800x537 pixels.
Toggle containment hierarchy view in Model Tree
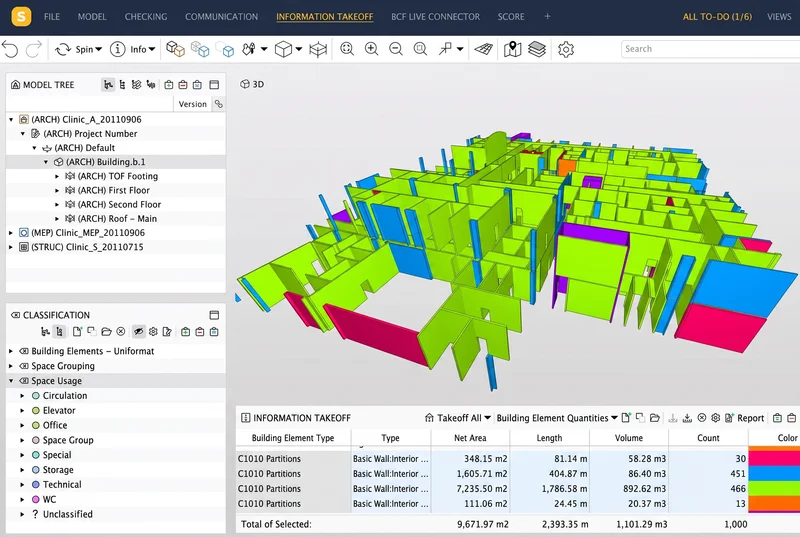[x=108, y=85]
